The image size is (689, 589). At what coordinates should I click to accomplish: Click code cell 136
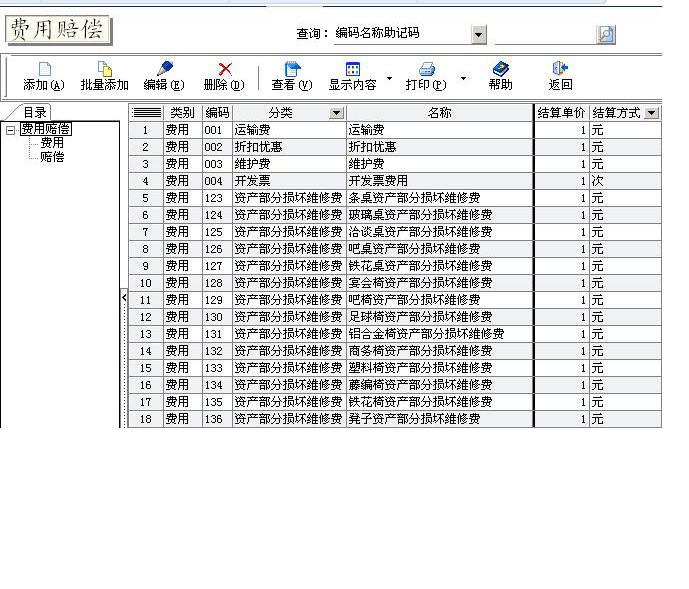tap(218, 419)
